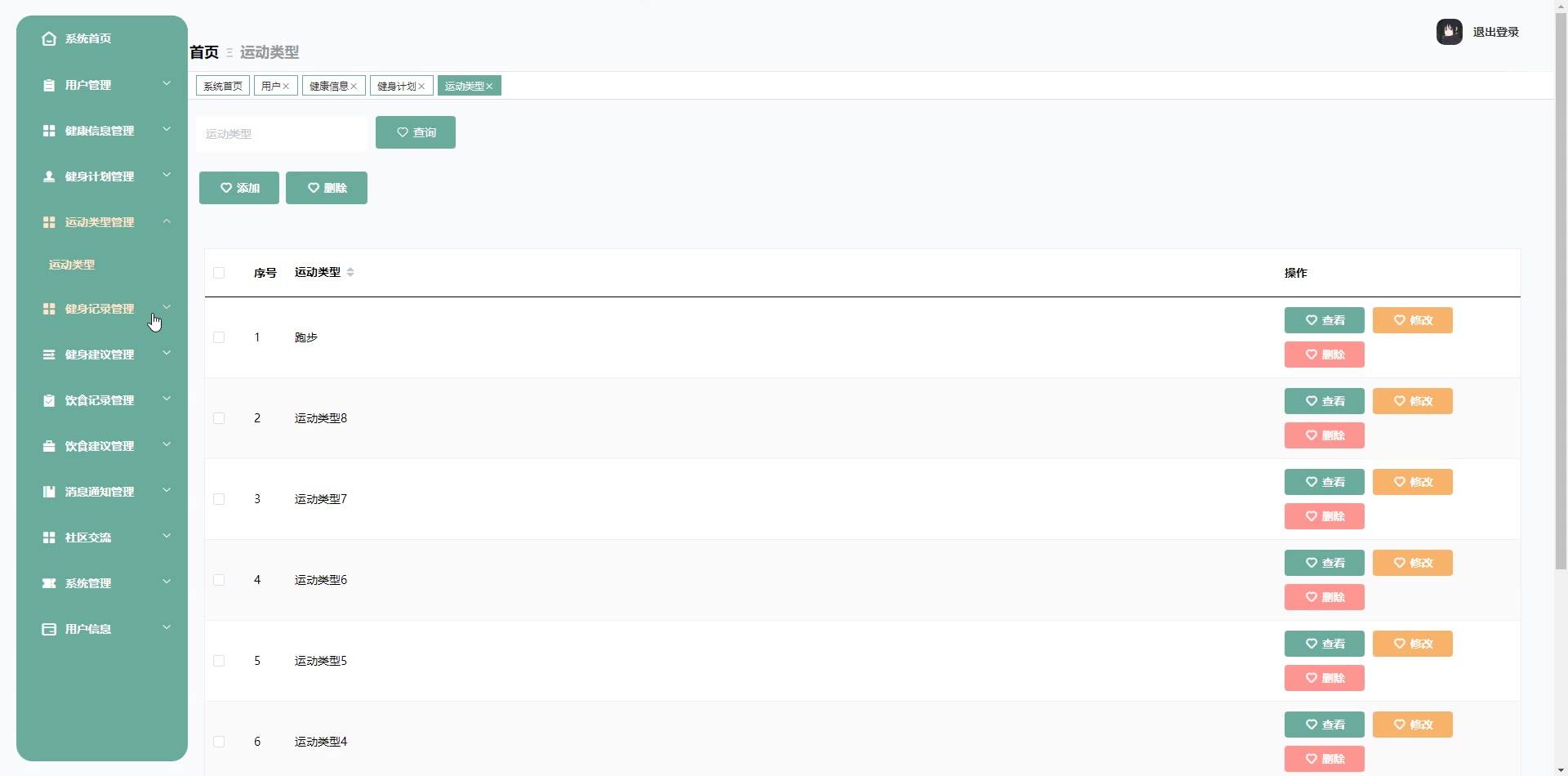Select the checkbox for 运动类型7 row
Image resolution: width=1568 pixels, height=776 pixels.
(219, 499)
